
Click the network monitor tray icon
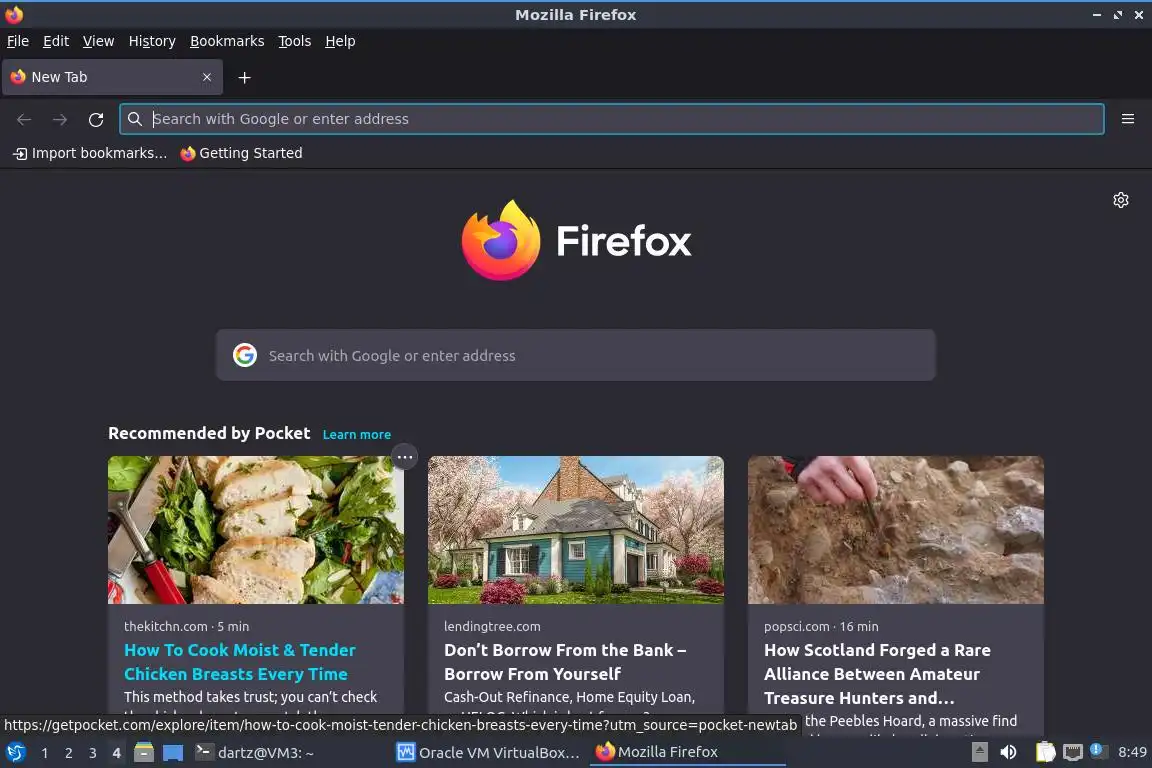1073,752
